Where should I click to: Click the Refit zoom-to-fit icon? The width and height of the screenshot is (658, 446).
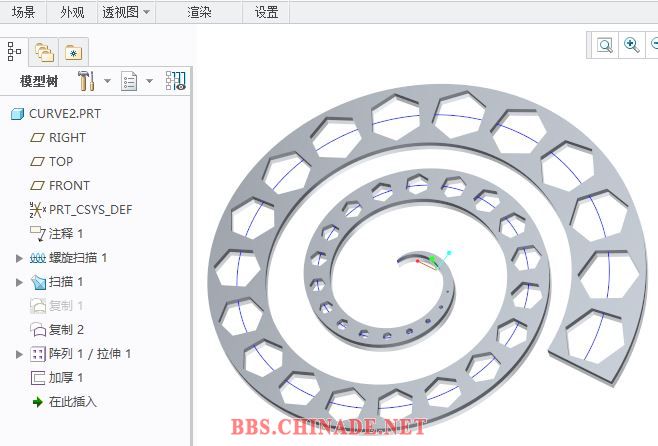click(x=605, y=45)
